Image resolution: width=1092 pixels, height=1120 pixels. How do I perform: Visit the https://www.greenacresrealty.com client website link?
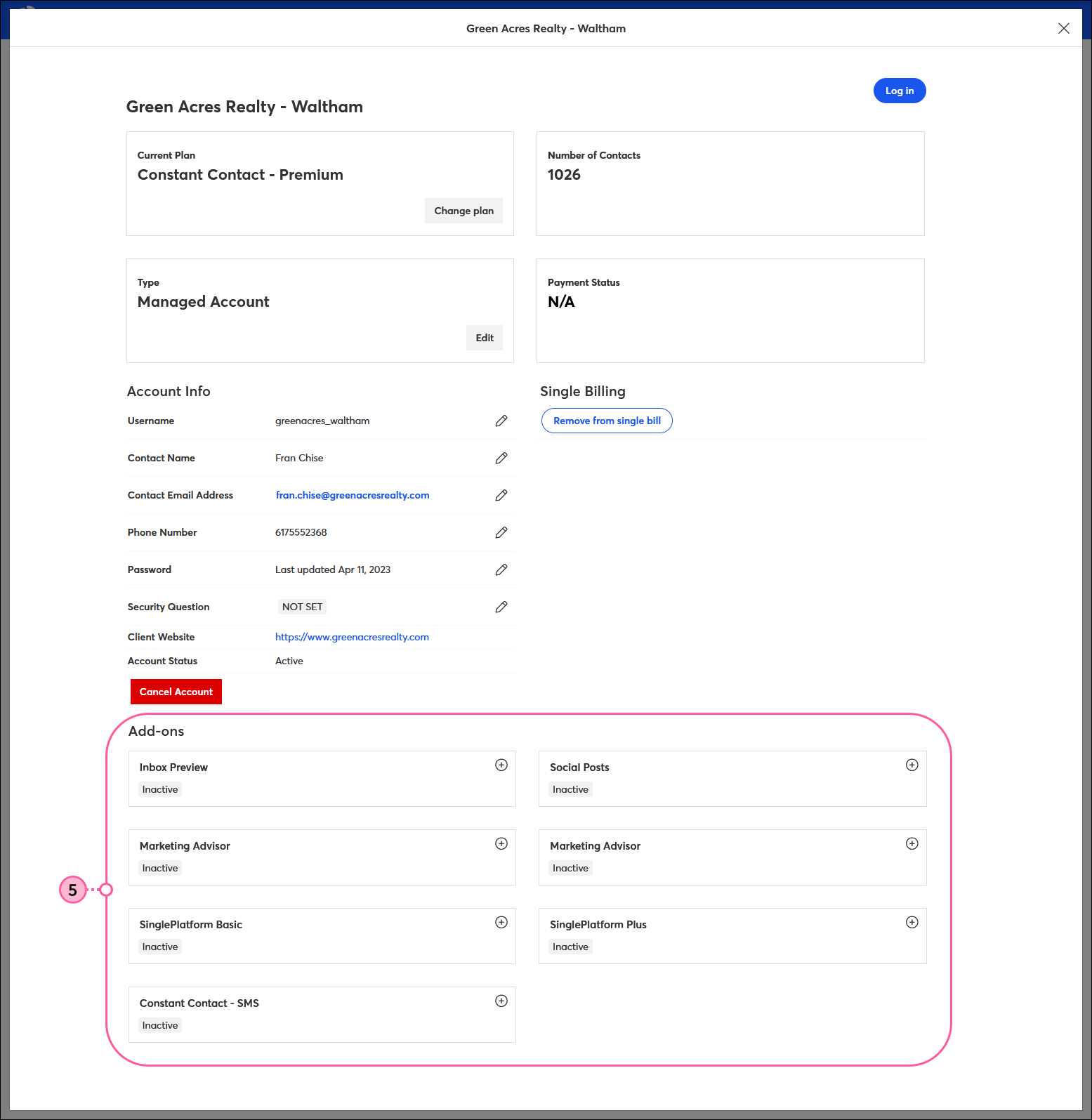pos(352,637)
